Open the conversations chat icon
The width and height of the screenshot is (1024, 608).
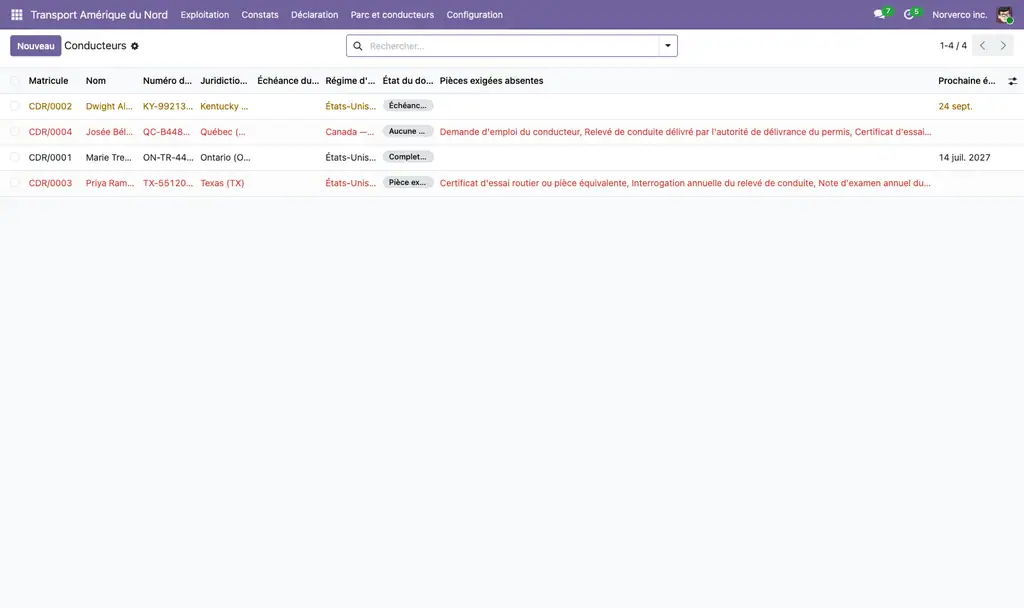pyautogui.click(x=879, y=14)
